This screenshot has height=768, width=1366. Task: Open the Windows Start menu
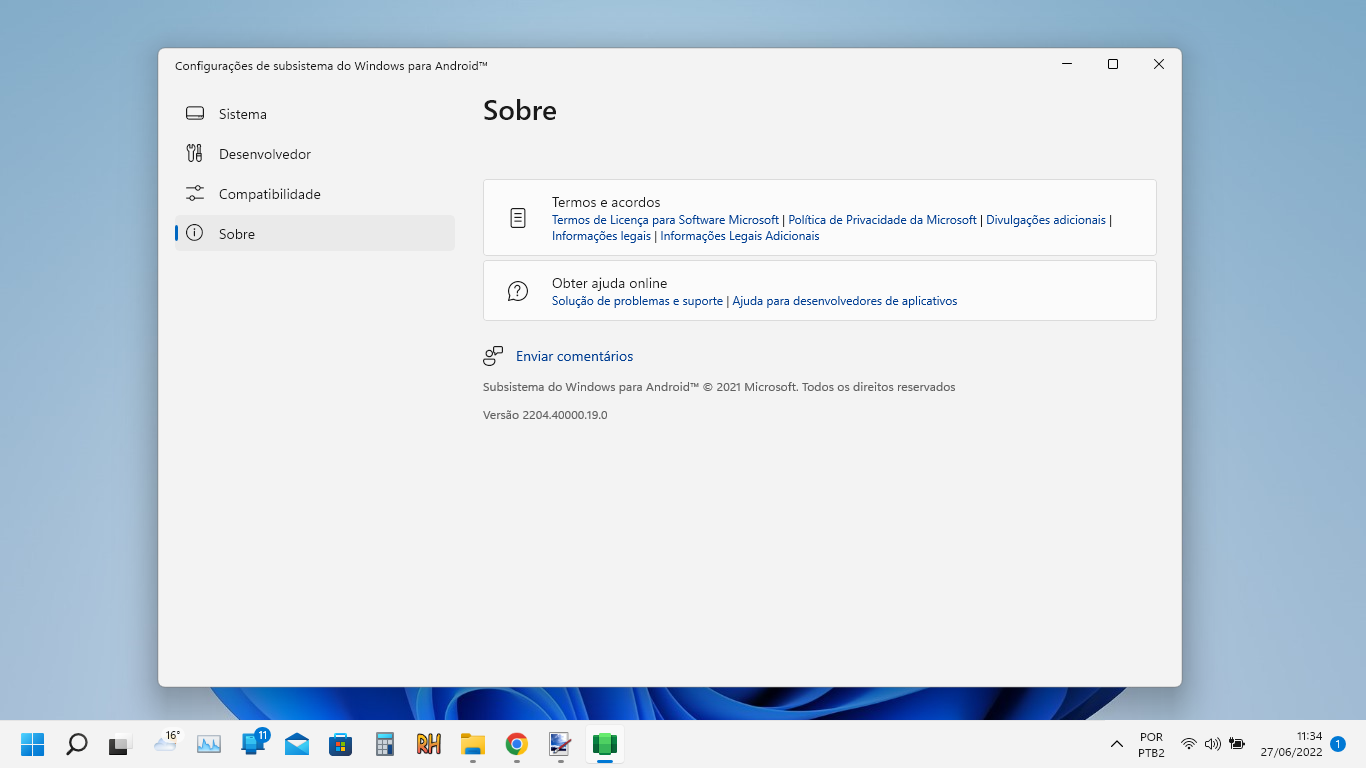(x=33, y=744)
